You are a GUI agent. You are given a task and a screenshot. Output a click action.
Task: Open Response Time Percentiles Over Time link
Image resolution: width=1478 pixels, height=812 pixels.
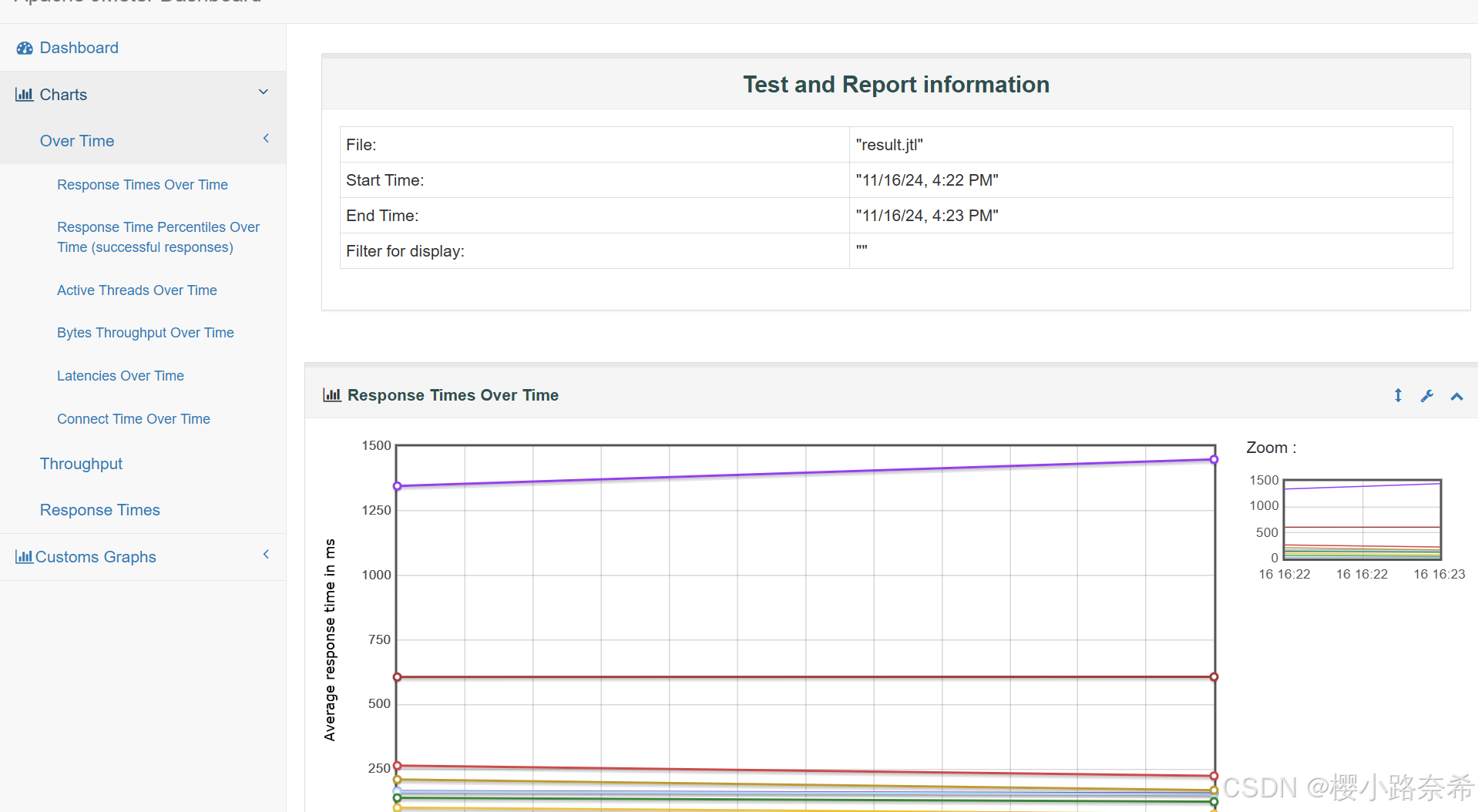158,237
